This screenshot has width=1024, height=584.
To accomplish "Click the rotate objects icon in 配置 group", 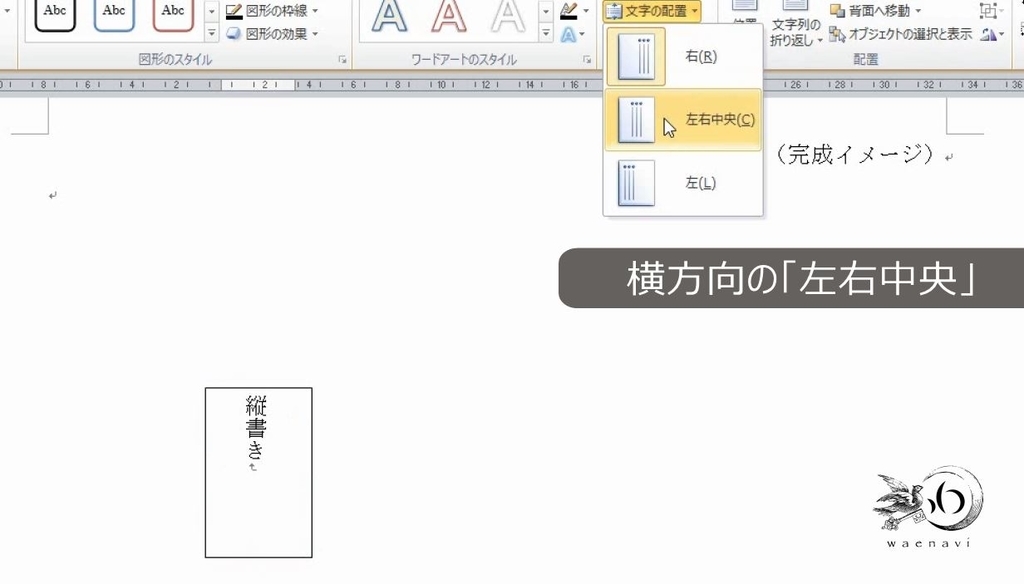I will click(x=988, y=33).
